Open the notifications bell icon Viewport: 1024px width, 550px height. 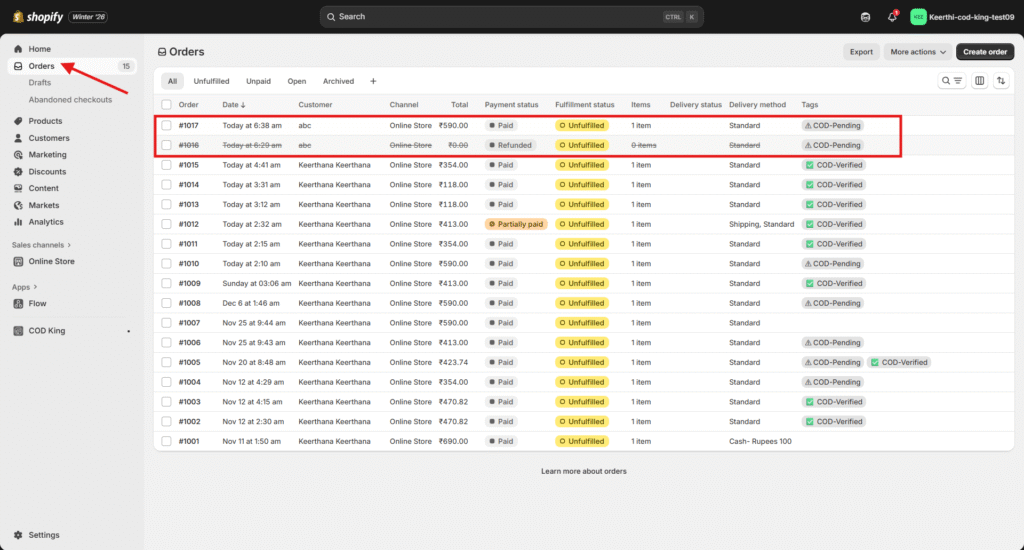tap(892, 17)
